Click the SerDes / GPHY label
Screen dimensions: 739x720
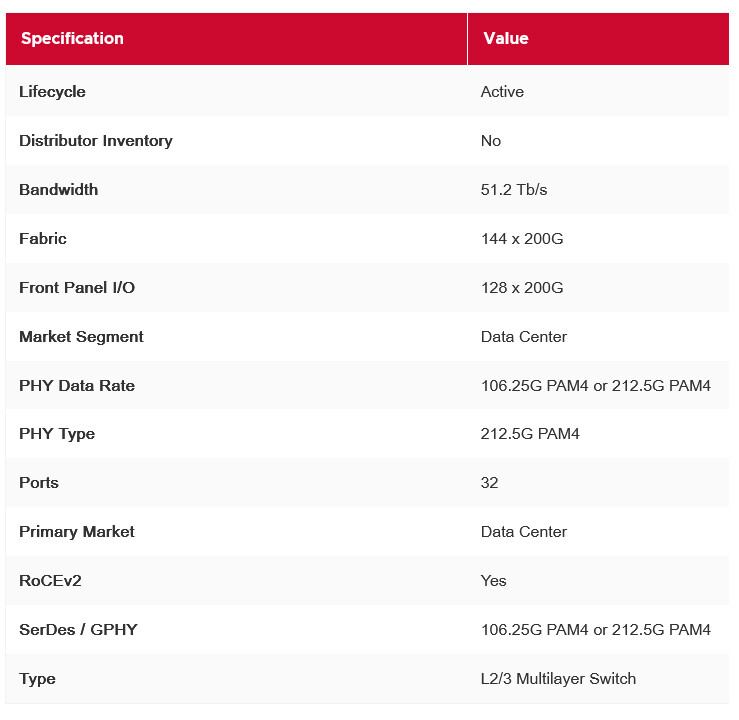78,630
